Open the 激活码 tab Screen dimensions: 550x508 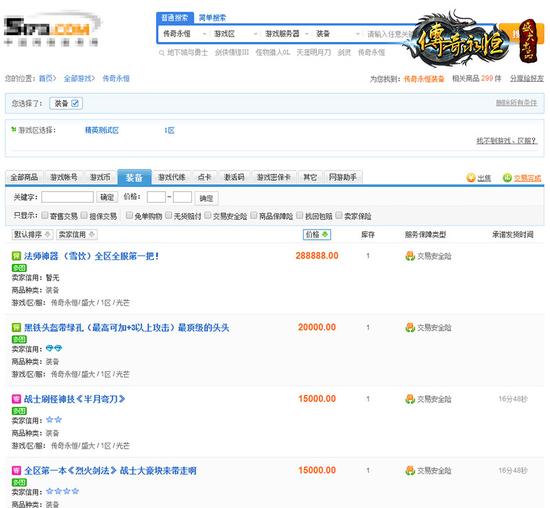(234, 178)
